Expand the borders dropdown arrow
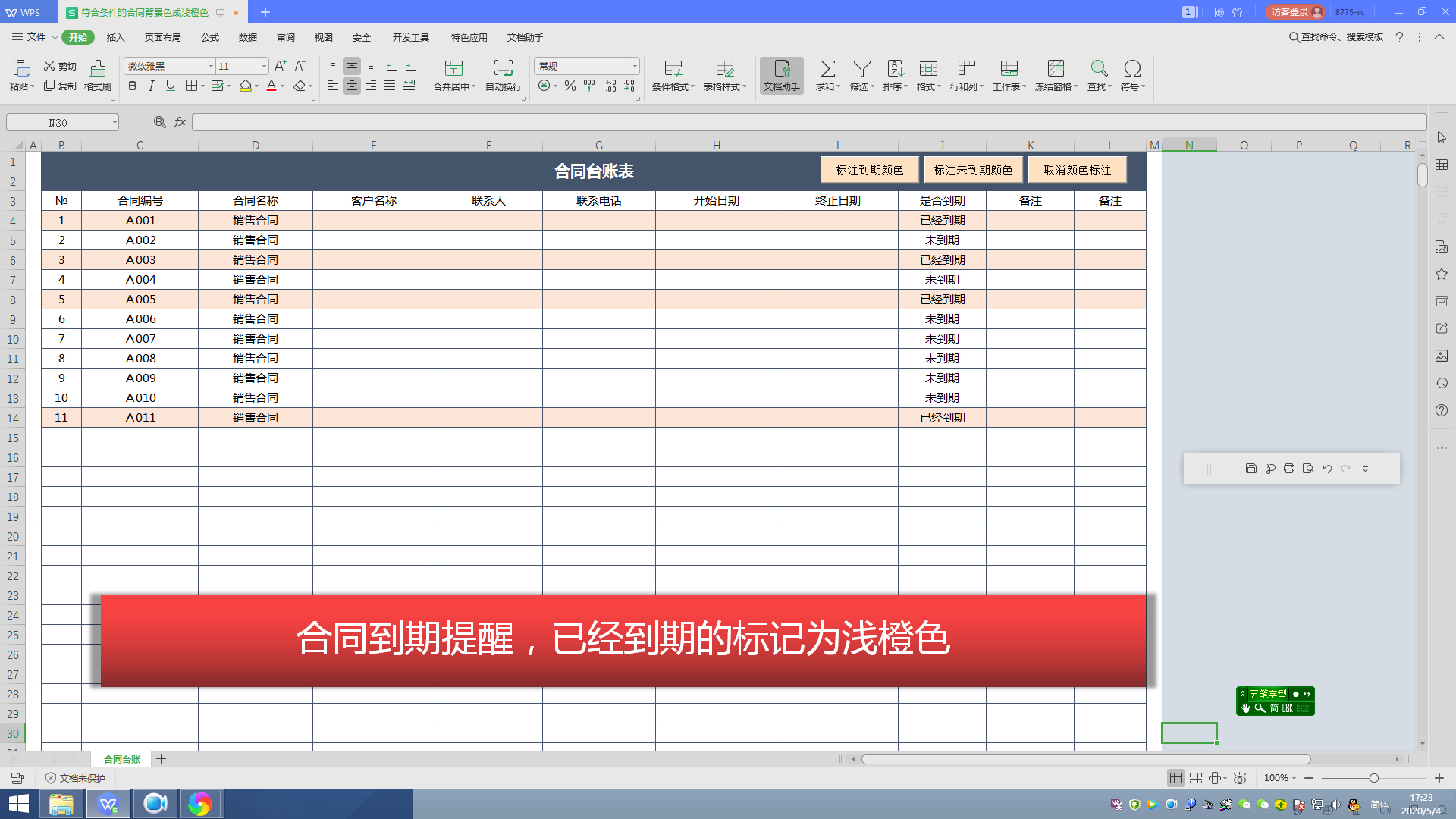Viewport: 1456px width, 819px height. point(203,86)
